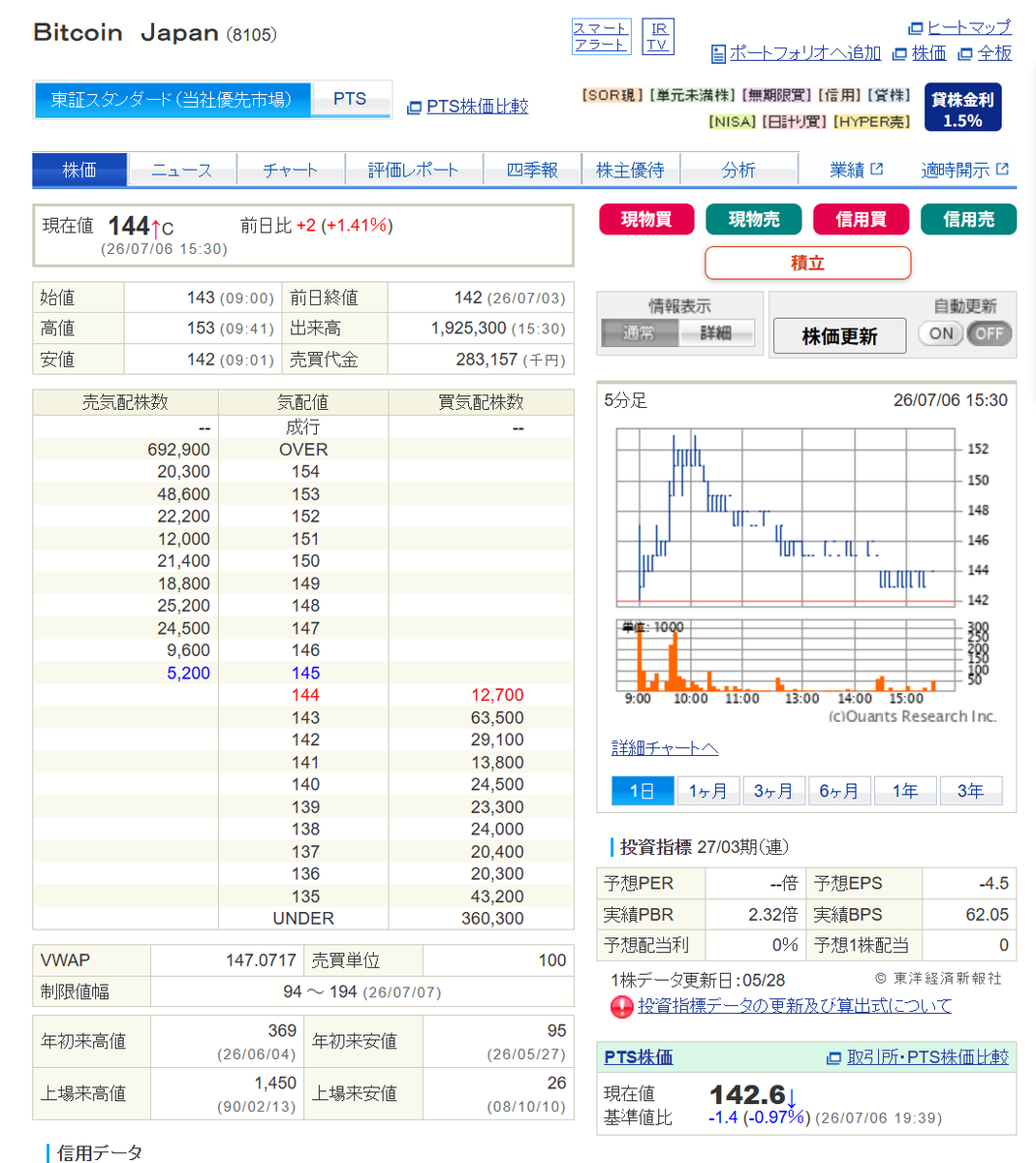
Task: Click ask quantity 5,200
Action: tap(188, 673)
